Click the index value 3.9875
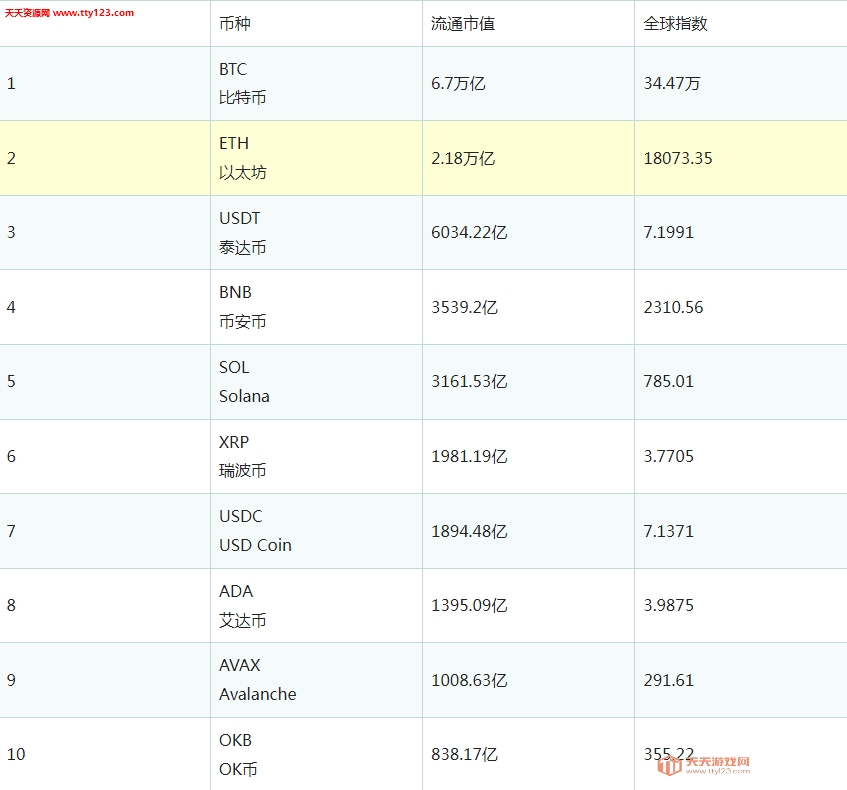The width and height of the screenshot is (847, 790). tap(668, 605)
